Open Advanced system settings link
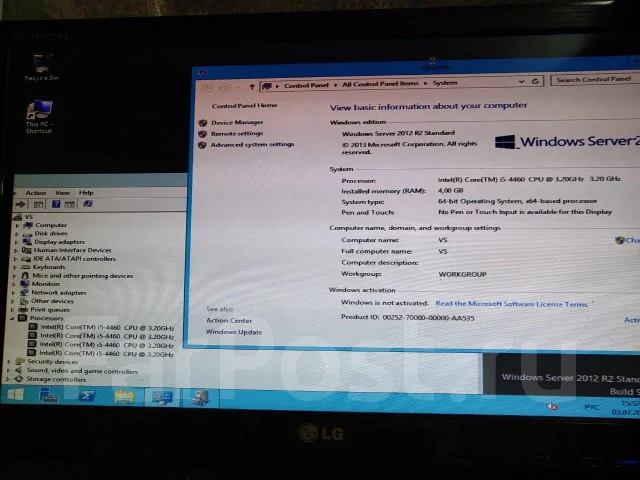The height and width of the screenshot is (480, 640). (252, 144)
